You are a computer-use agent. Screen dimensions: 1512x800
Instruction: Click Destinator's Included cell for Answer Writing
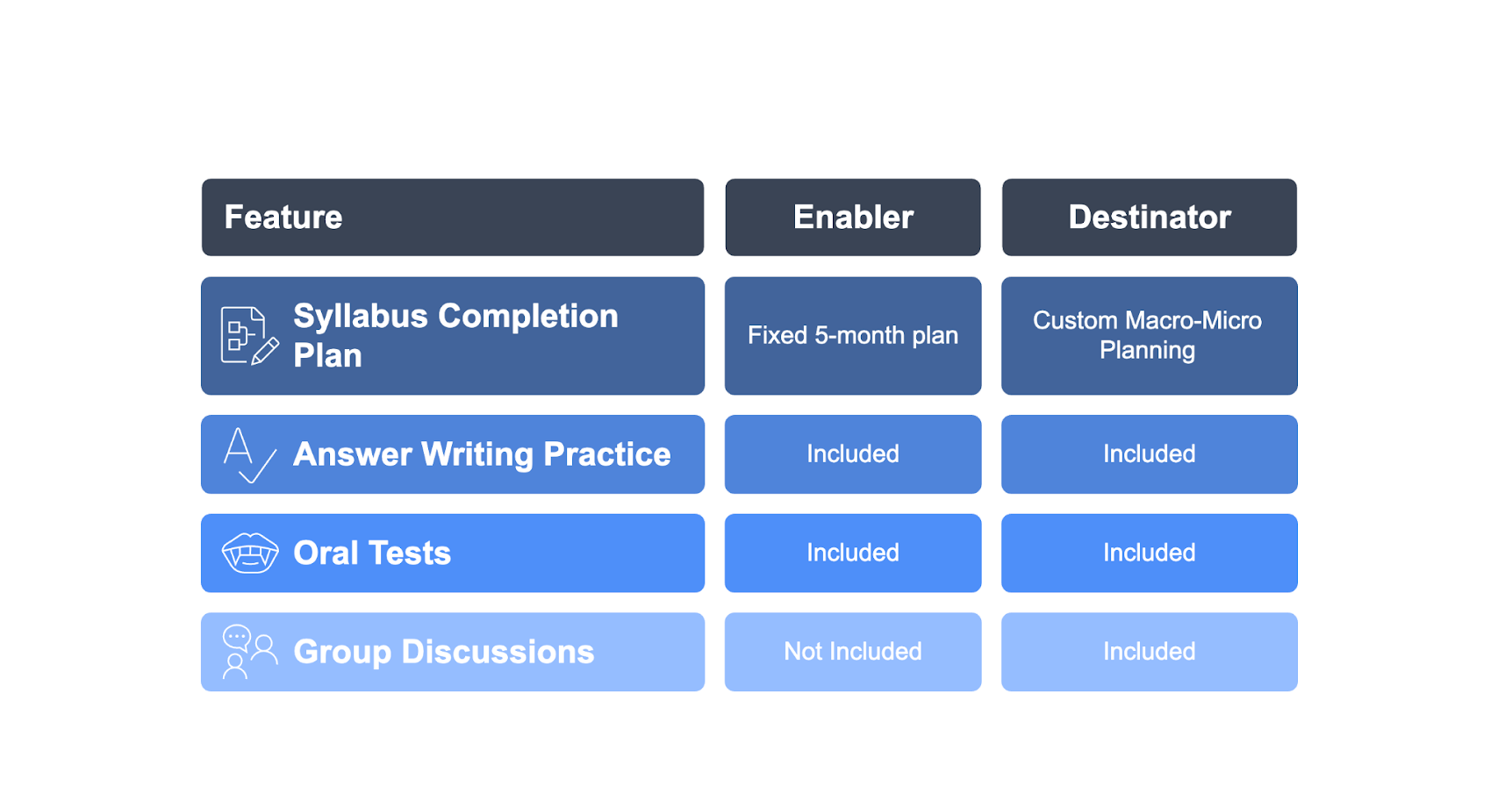pos(1150,454)
